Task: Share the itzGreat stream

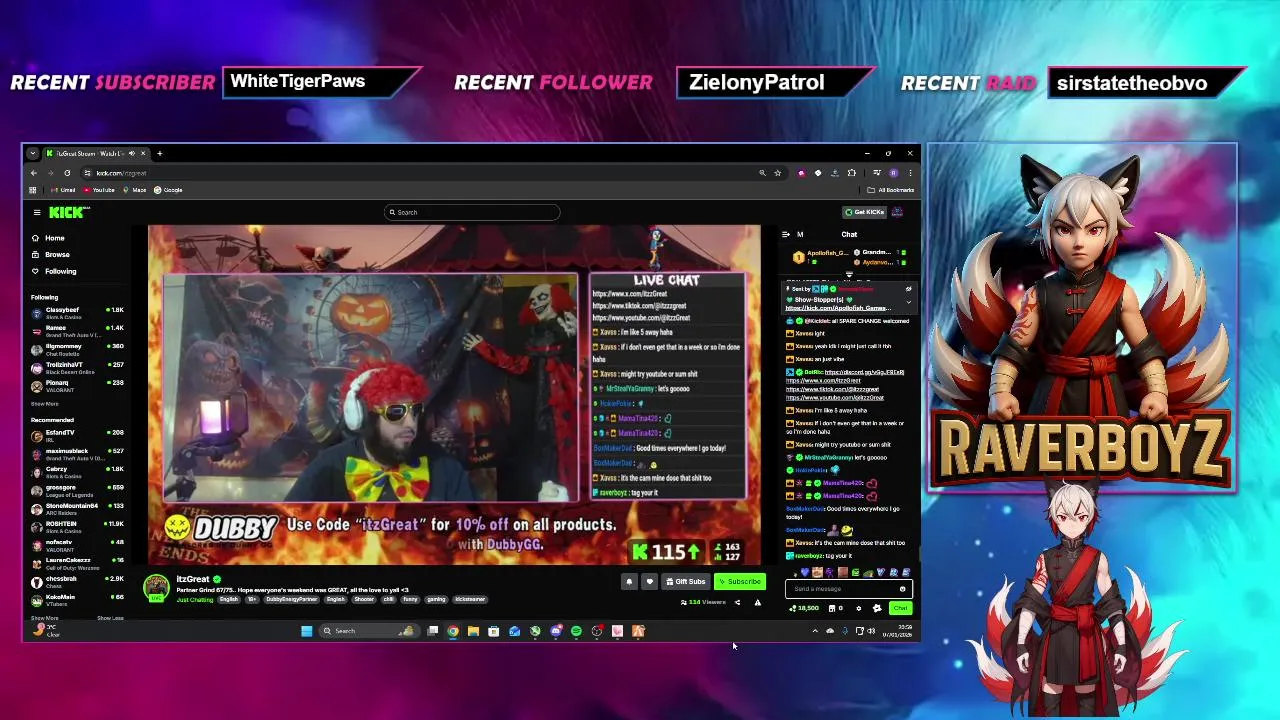Action: click(737, 603)
